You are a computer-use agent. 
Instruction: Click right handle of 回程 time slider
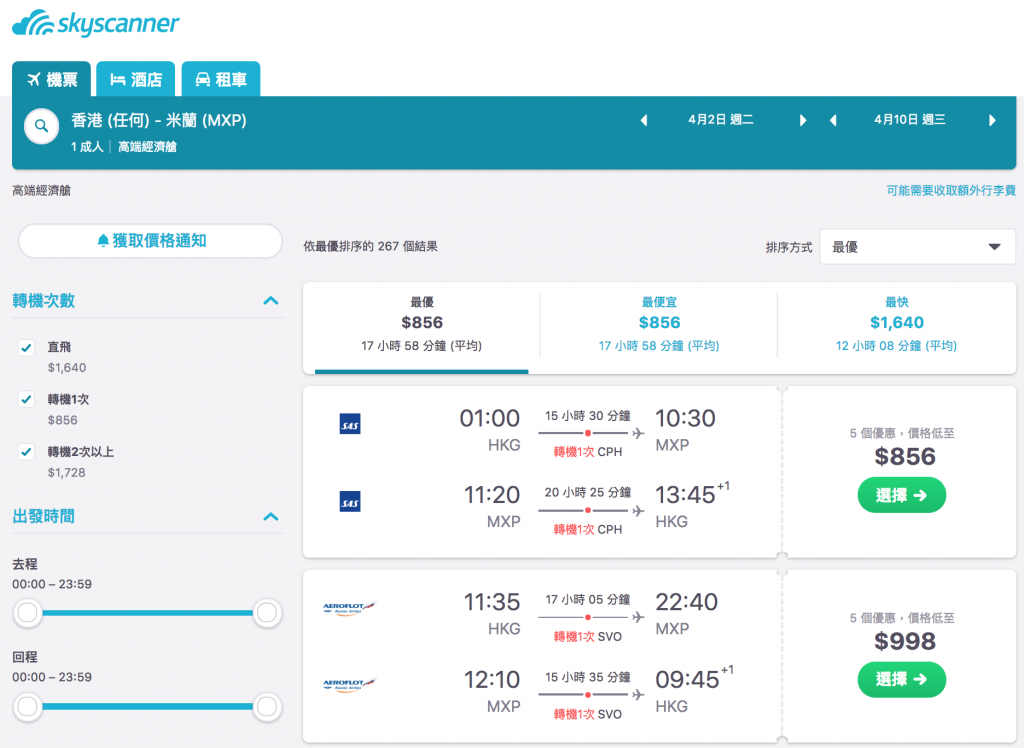[266, 706]
